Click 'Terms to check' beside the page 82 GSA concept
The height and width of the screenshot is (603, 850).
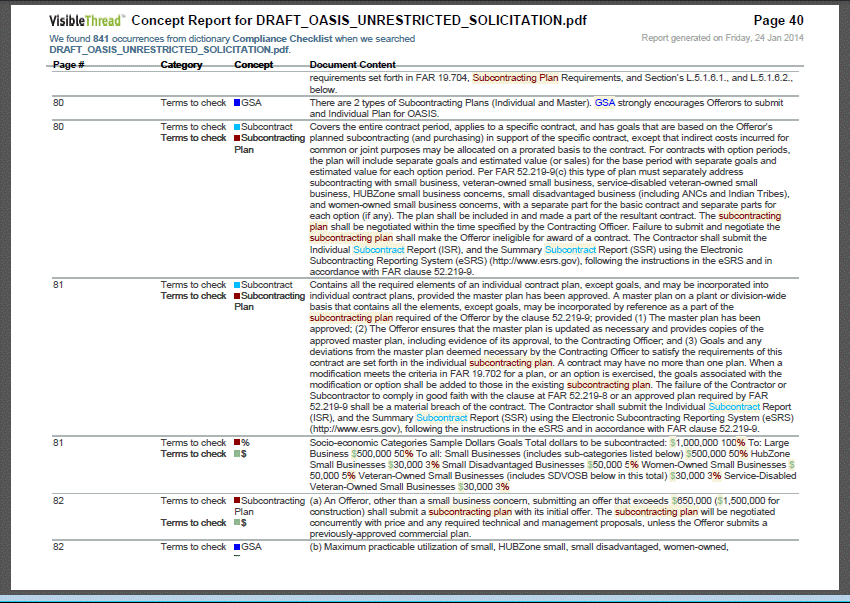[193, 547]
